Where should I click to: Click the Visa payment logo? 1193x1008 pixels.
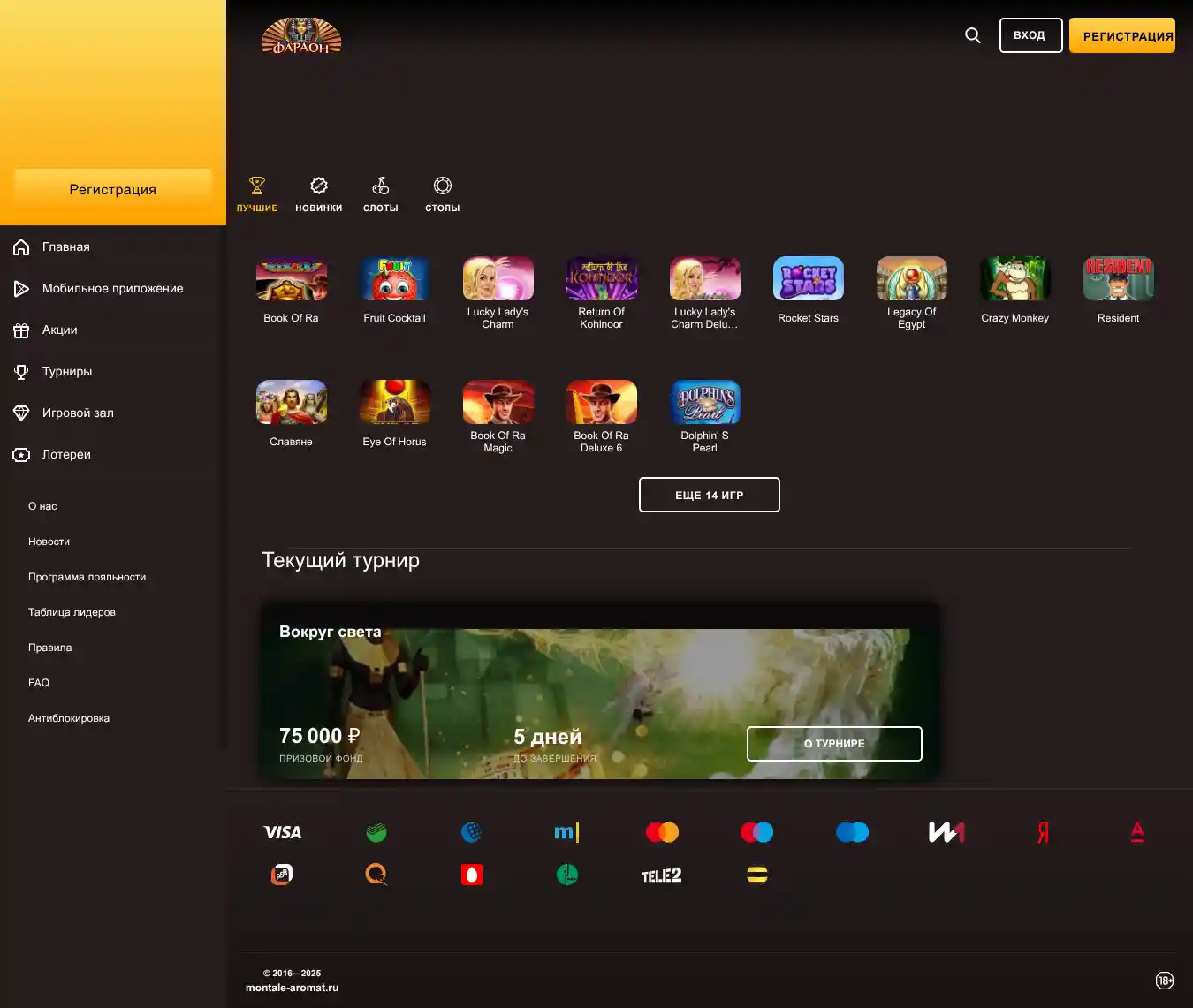tap(283, 832)
